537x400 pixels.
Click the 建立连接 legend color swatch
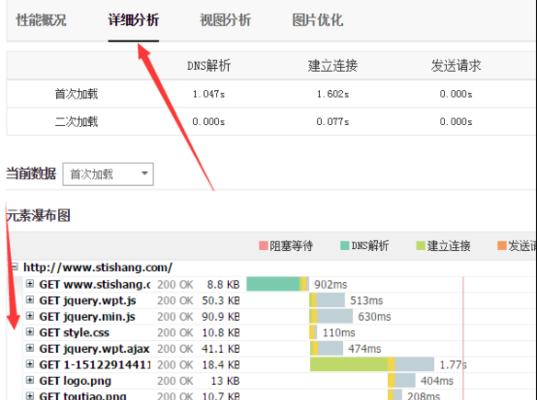(421, 246)
